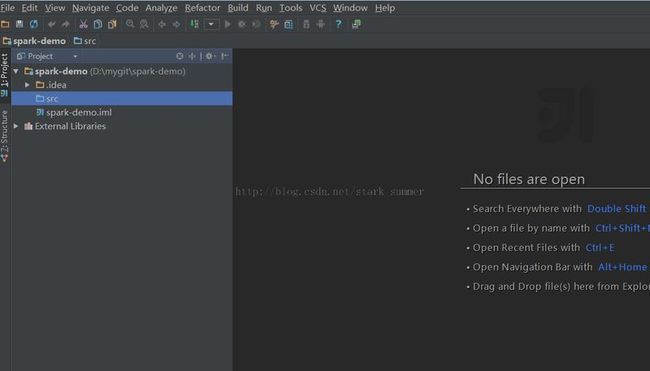The image size is (650, 371).
Task: Expand the .idea folder node
Action: pyautogui.click(x=27, y=85)
